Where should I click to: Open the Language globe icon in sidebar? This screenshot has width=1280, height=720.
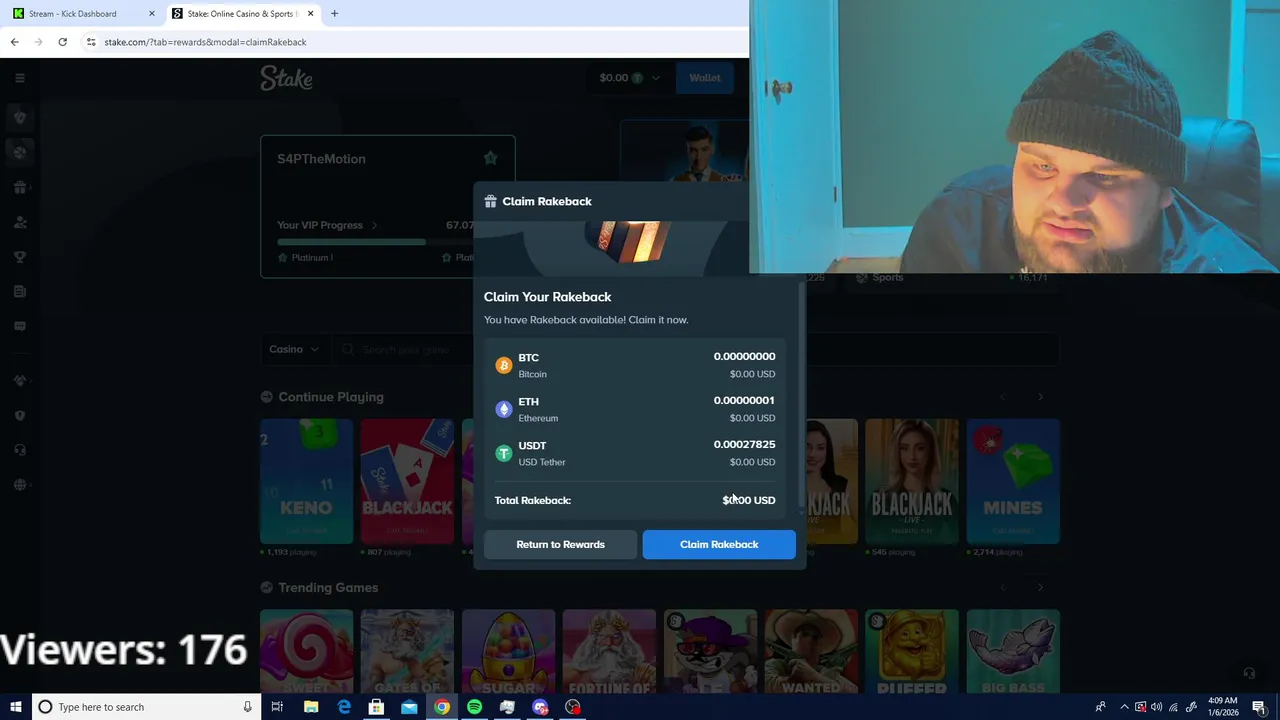[19, 485]
